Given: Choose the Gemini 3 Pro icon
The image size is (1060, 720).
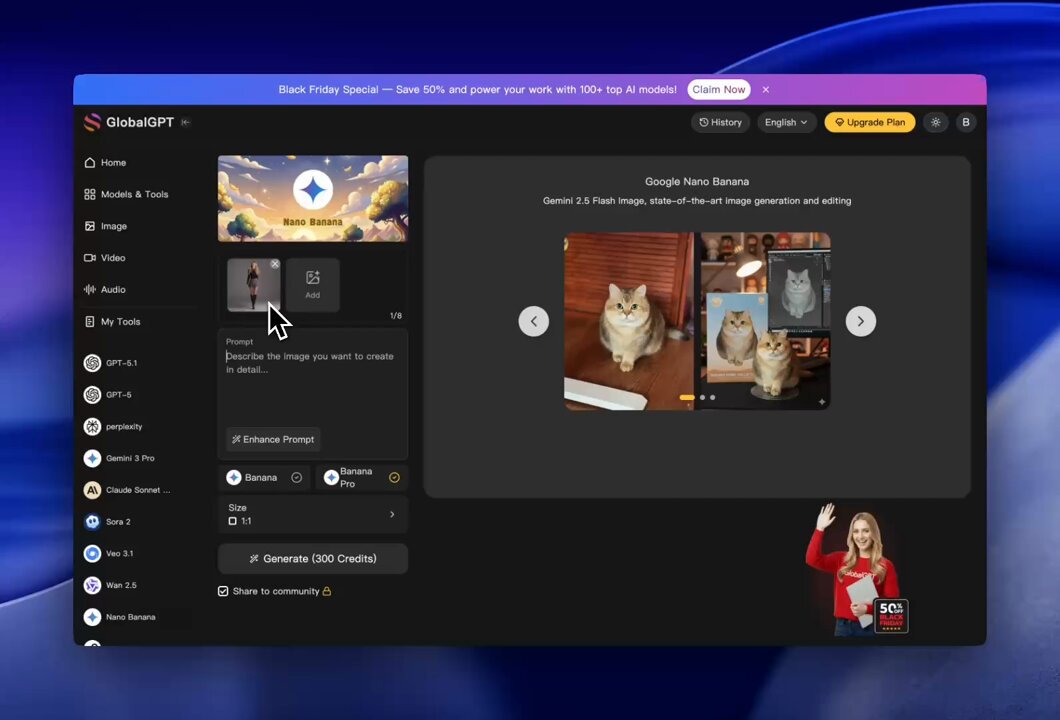Looking at the screenshot, I should coord(93,458).
